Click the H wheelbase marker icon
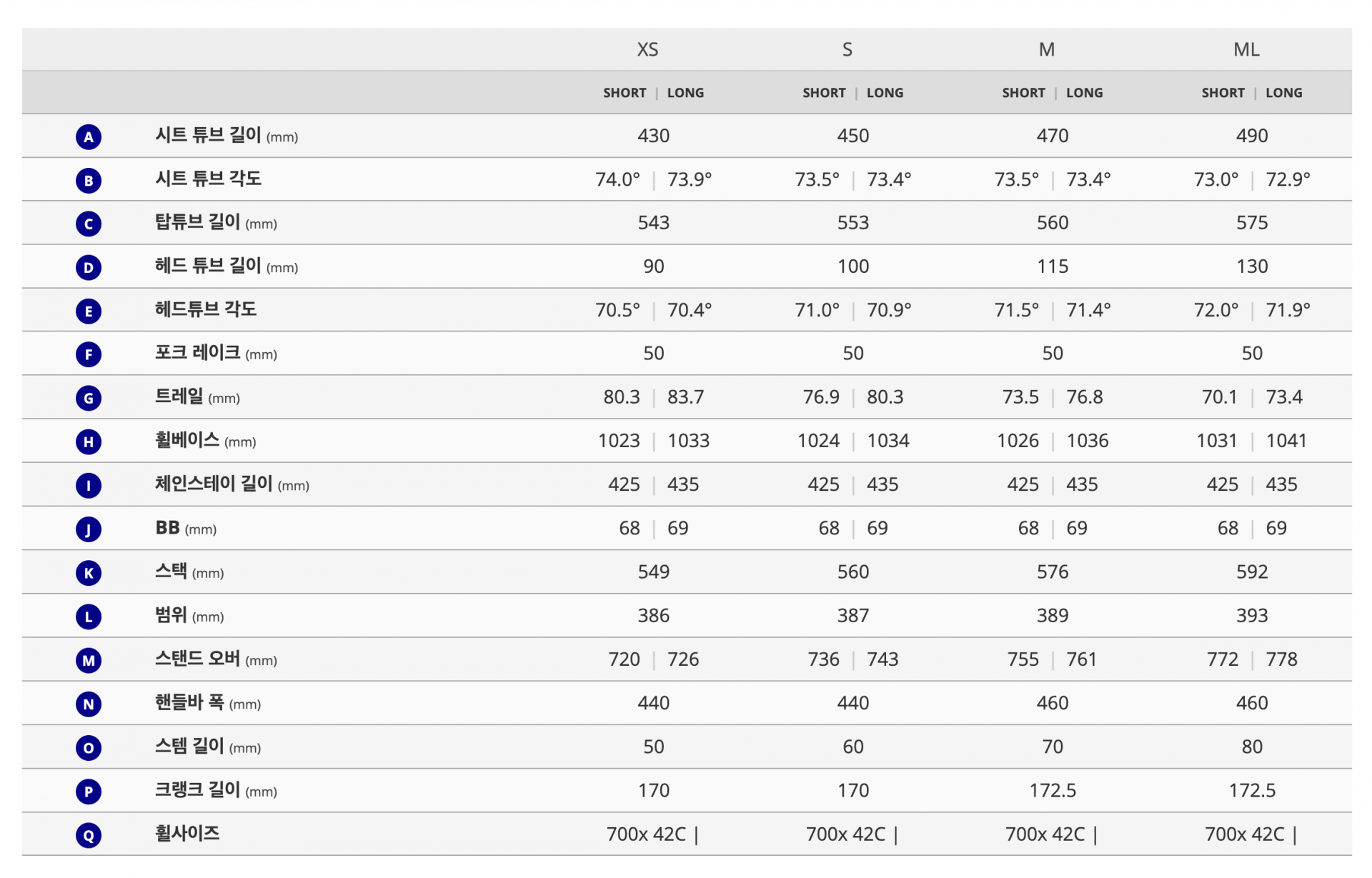The height and width of the screenshot is (878, 1372). (x=89, y=442)
